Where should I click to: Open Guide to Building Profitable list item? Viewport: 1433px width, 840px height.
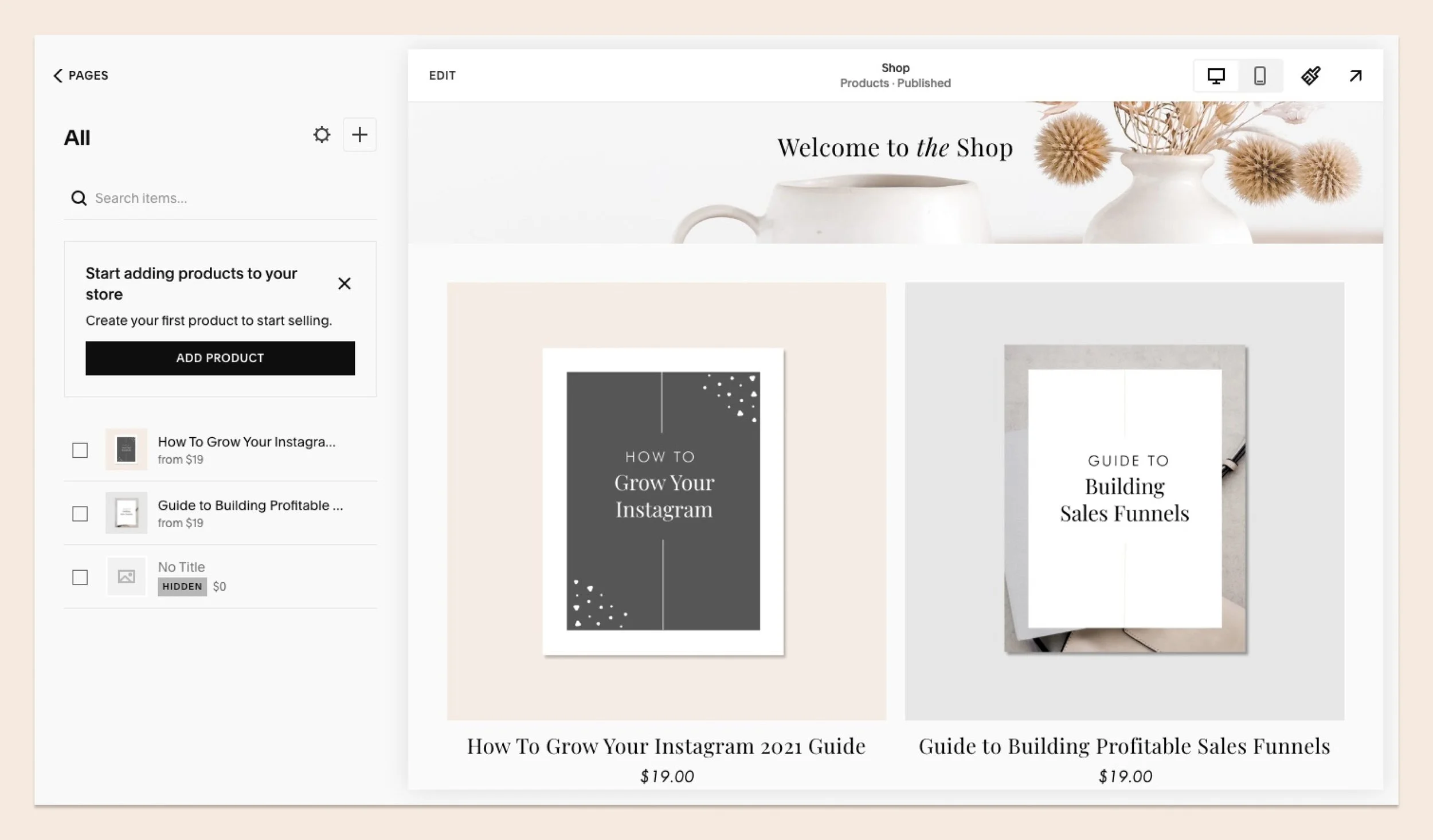pyautogui.click(x=250, y=506)
